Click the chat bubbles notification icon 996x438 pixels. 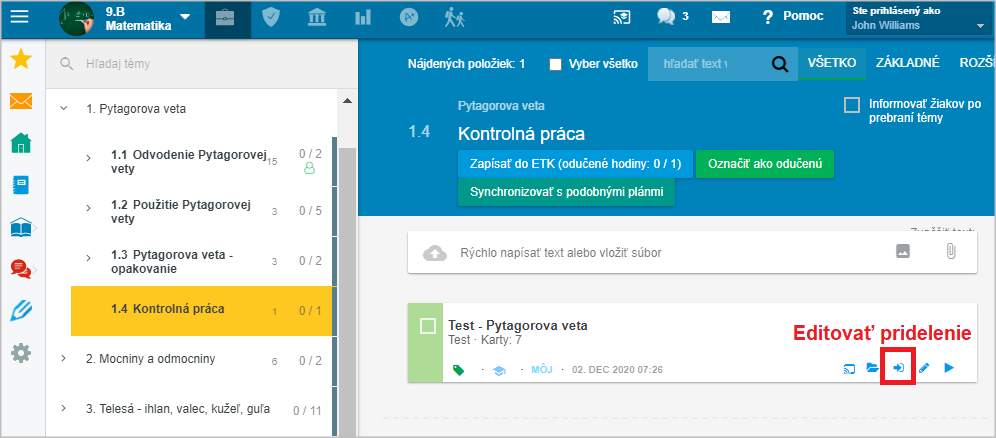(x=666, y=17)
